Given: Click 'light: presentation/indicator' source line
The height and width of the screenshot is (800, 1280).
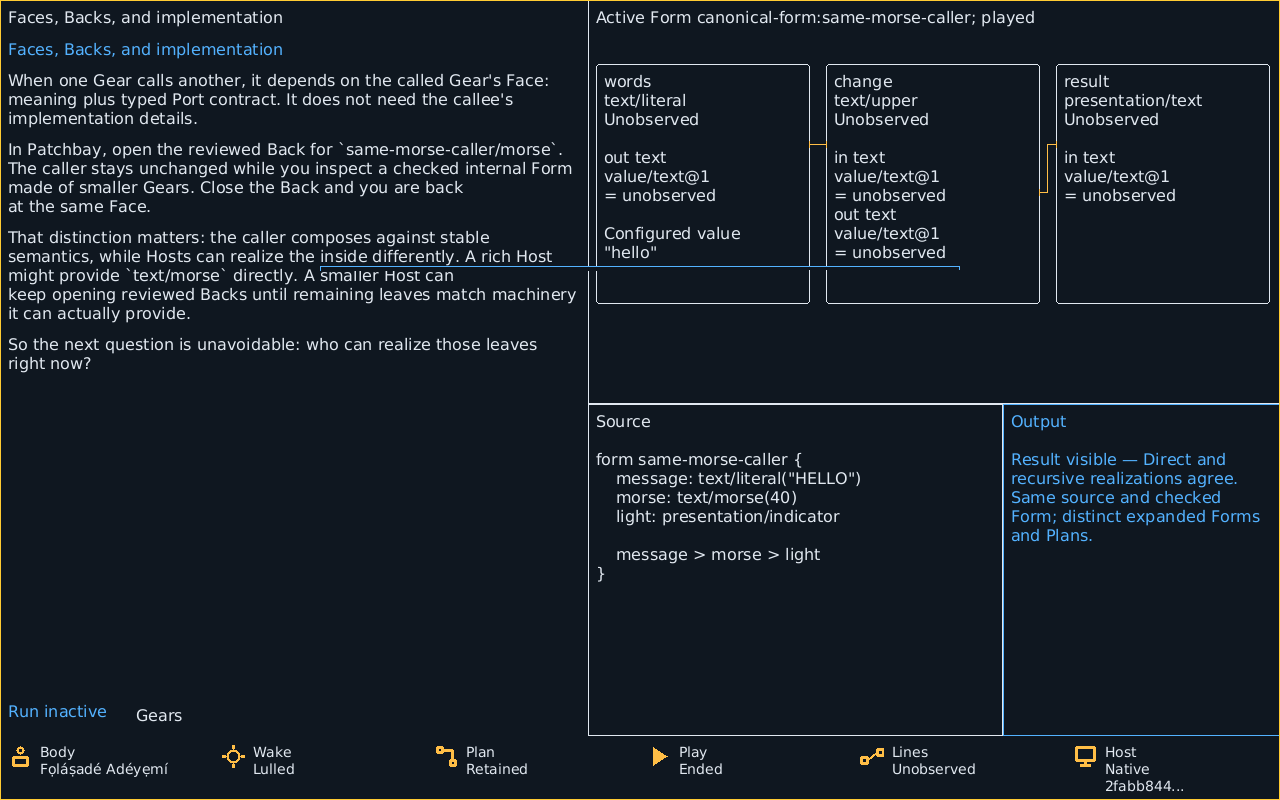Looking at the screenshot, I should [728, 517].
